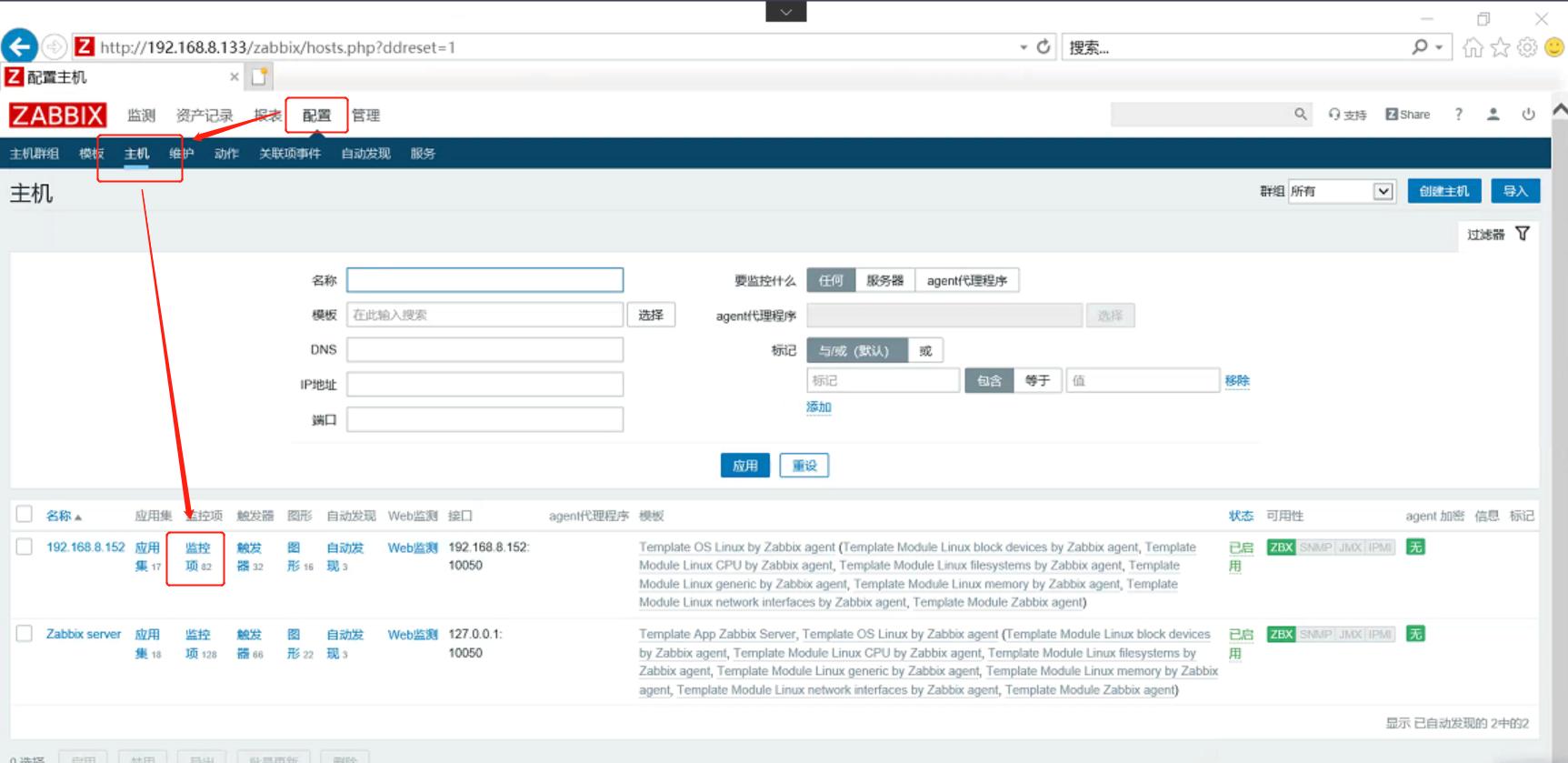
Task: Click 选择 button next to 模板
Action: coord(651,315)
